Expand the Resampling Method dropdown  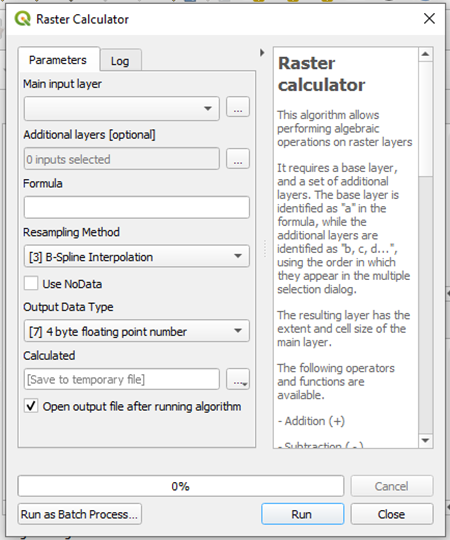tap(137, 256)
